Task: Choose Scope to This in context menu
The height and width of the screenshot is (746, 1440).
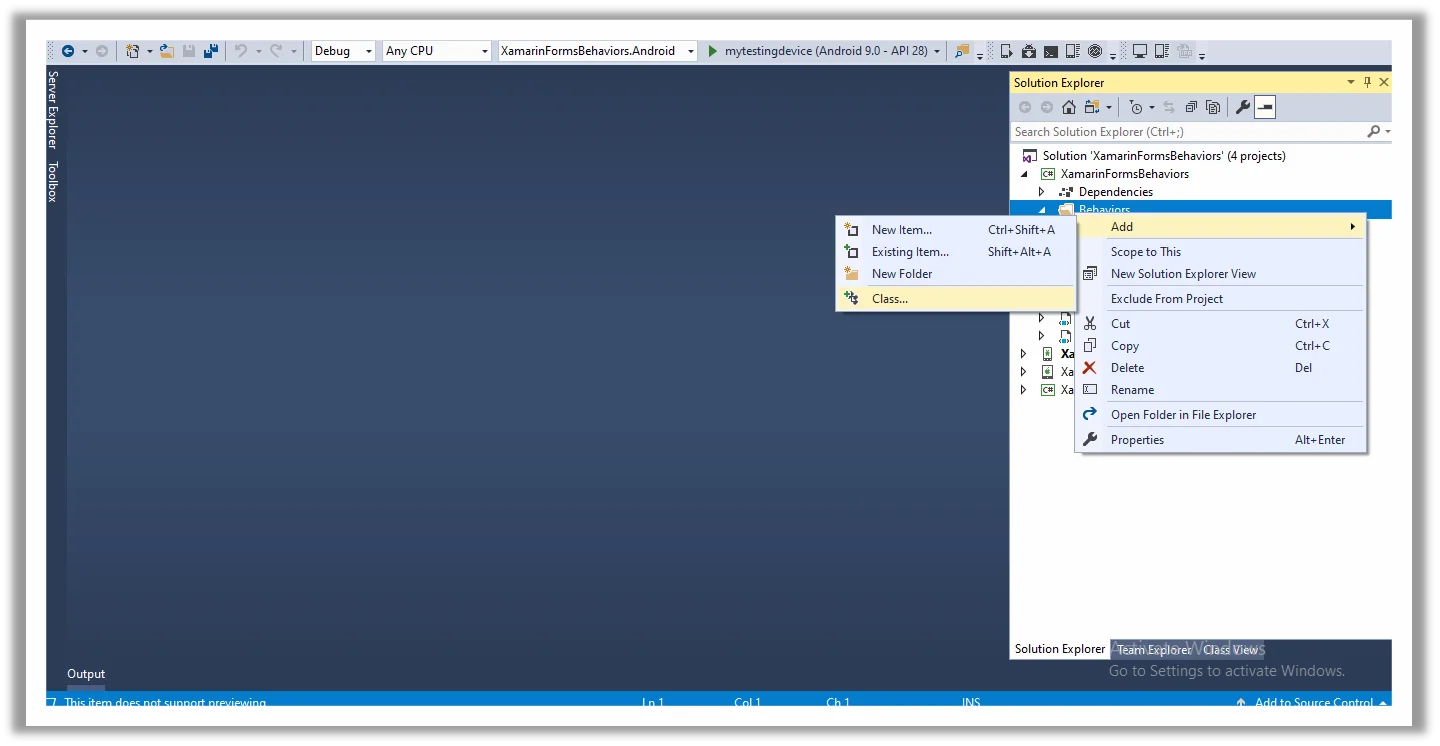Action: point(1220,251)
